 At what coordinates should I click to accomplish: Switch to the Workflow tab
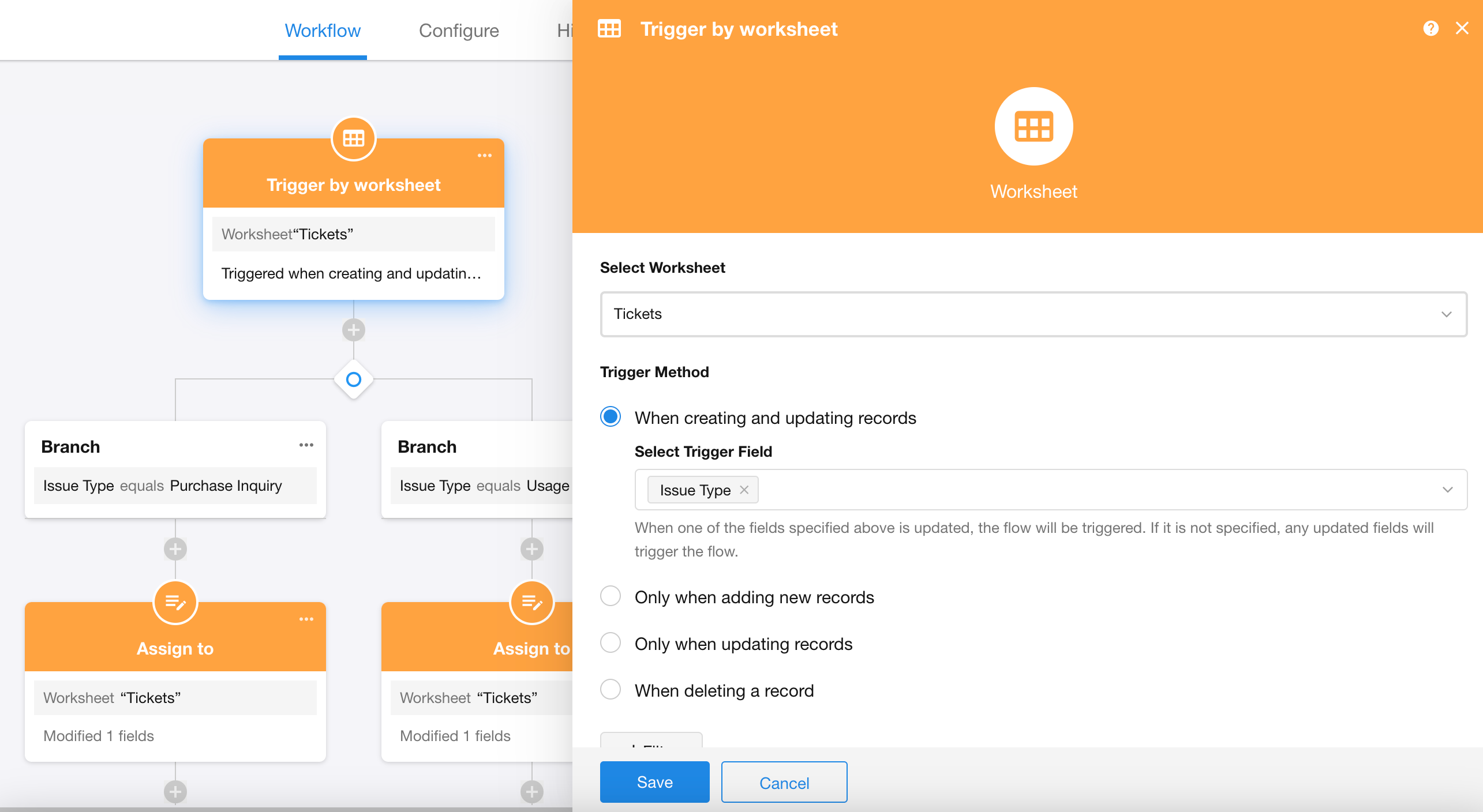point(323,31)
